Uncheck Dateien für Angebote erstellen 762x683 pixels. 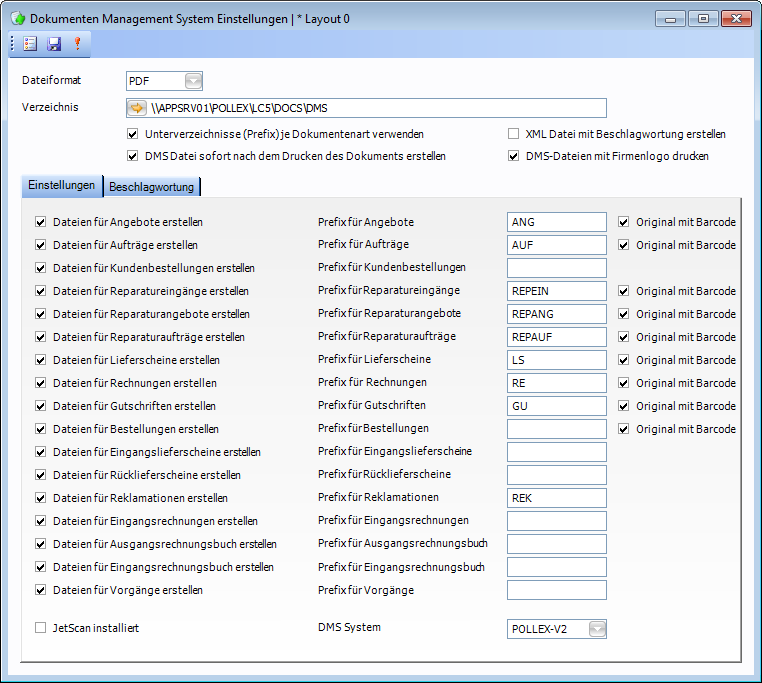click(41, 222)
